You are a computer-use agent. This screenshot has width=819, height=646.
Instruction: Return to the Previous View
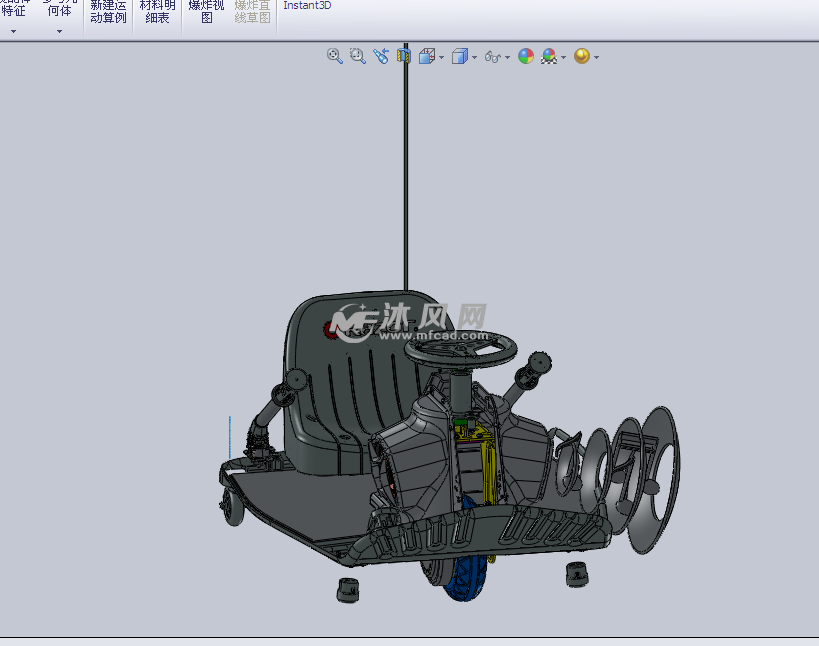click(381, 56)
